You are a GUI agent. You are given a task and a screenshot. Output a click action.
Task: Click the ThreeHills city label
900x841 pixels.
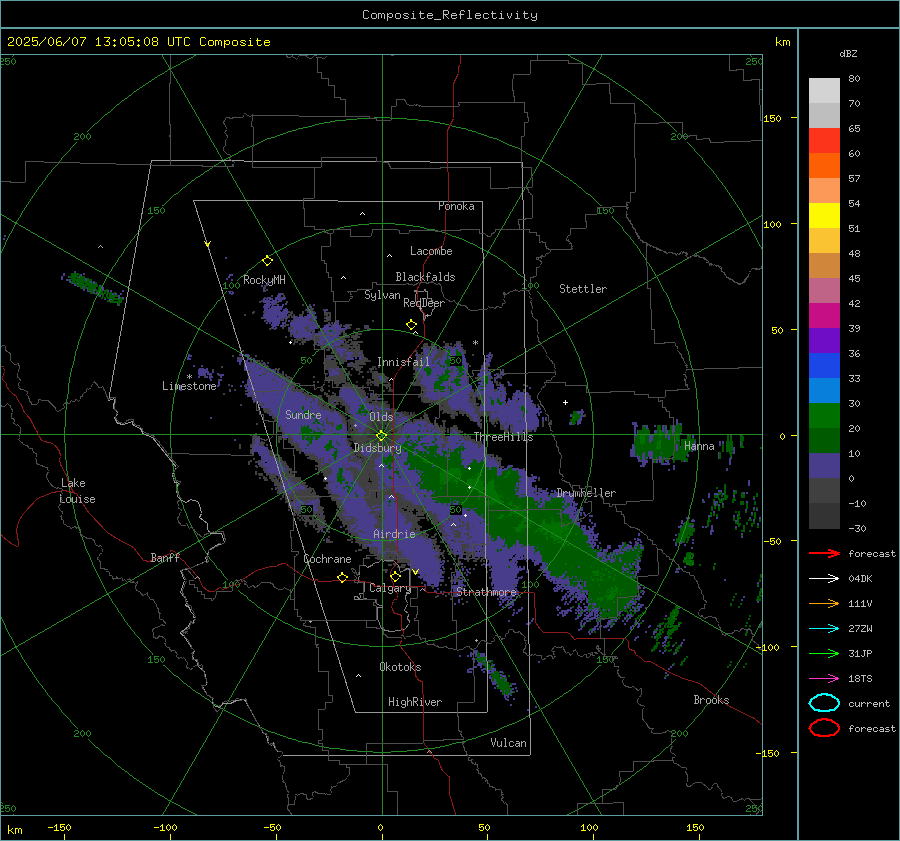(x=503, y=437)
